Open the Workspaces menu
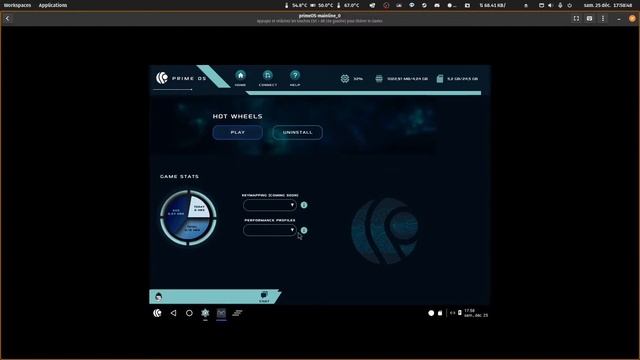640x360 pixels. pos(18,5)
